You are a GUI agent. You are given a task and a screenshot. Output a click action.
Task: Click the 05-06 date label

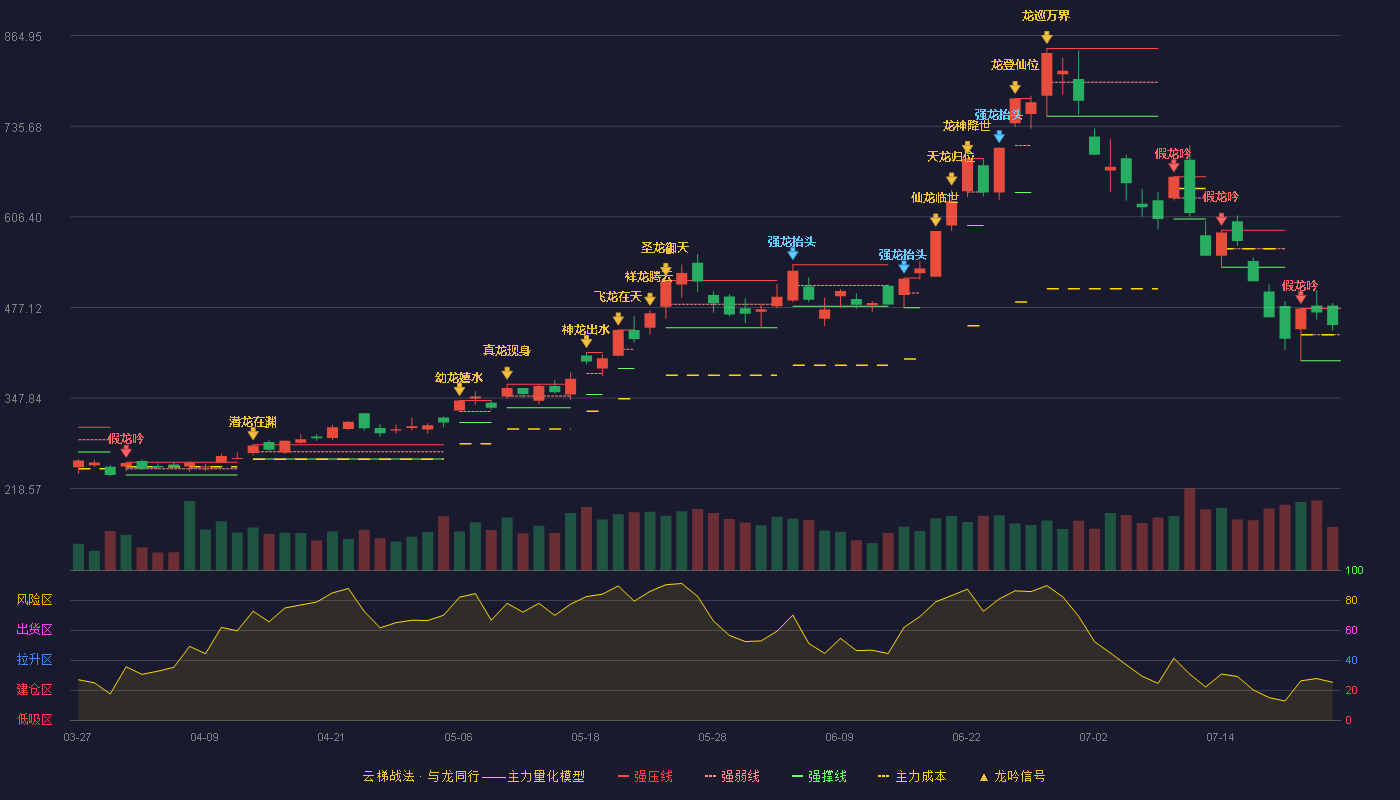pyautogui.click(x=458, y=737)
